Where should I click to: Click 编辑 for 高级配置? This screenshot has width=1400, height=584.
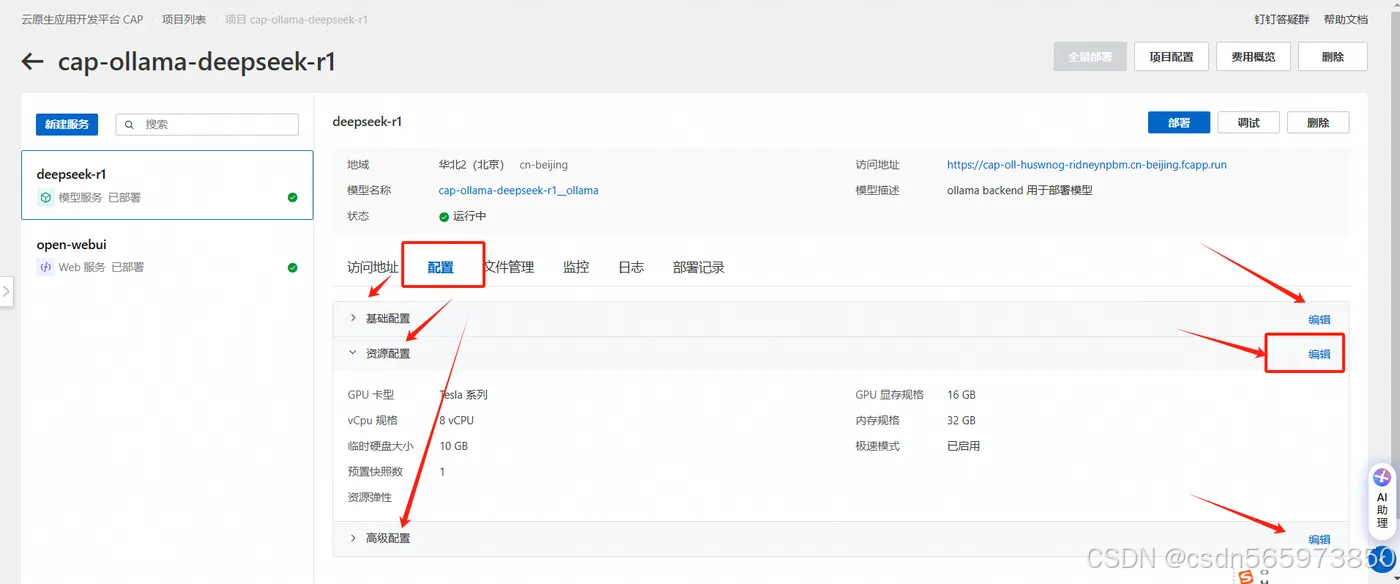[x=1320, y=540]
